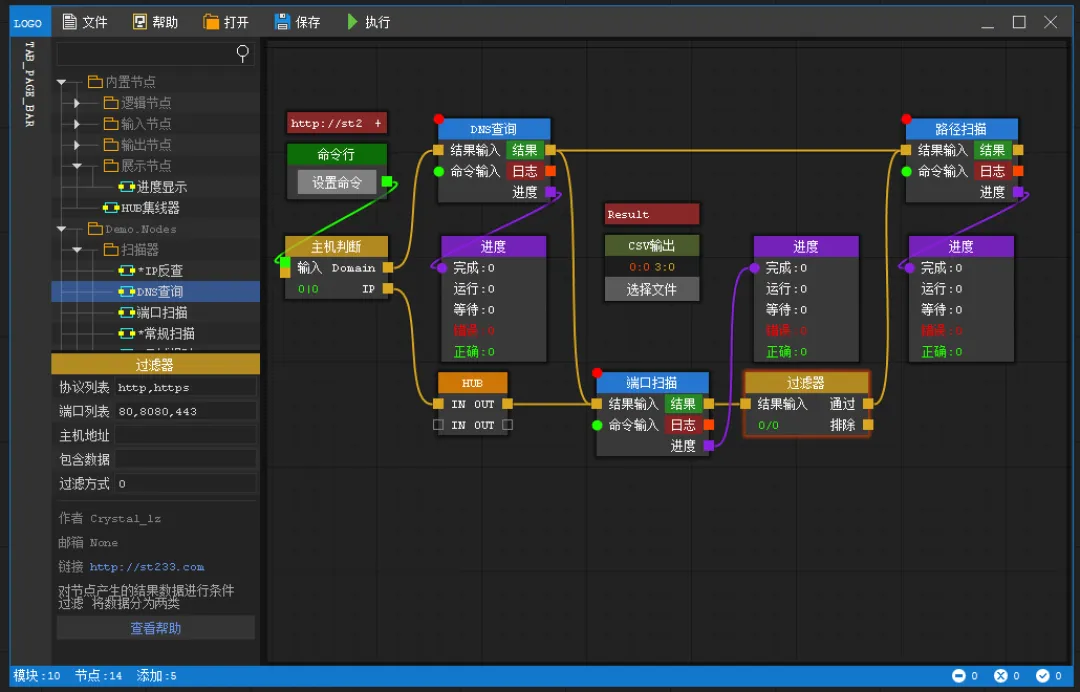Toggle the empty IN checkbox on HUB node

coord(438,425)
